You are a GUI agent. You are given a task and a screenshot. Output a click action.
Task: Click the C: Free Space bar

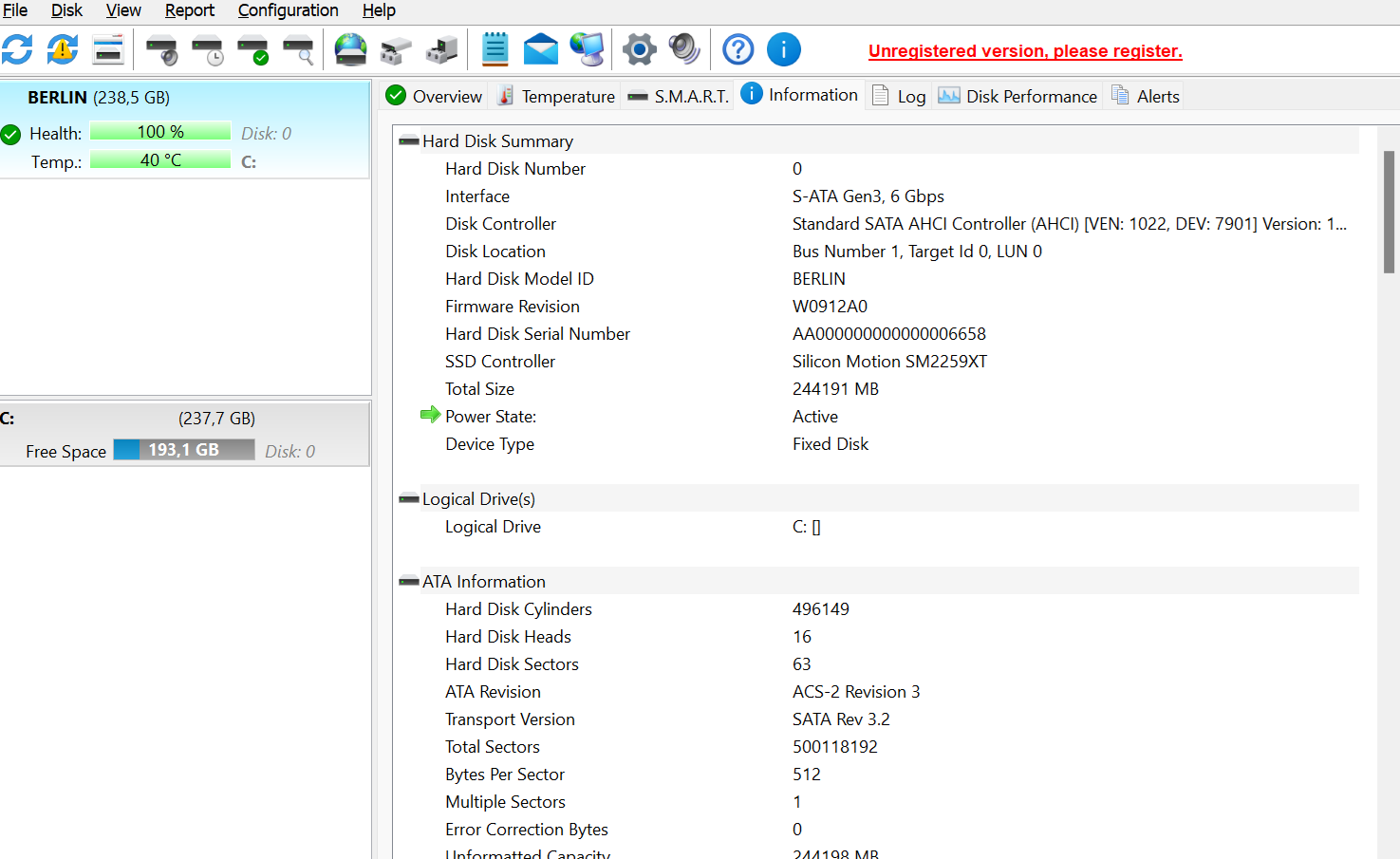pos(183,450)
